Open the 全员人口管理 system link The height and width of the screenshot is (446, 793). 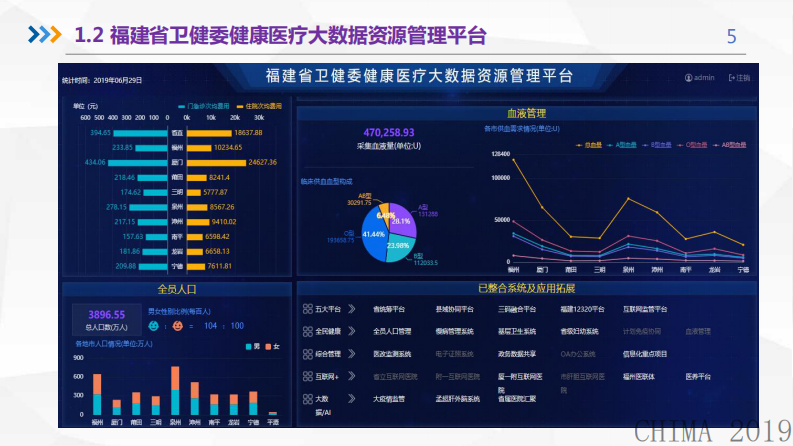coord(392,332)
